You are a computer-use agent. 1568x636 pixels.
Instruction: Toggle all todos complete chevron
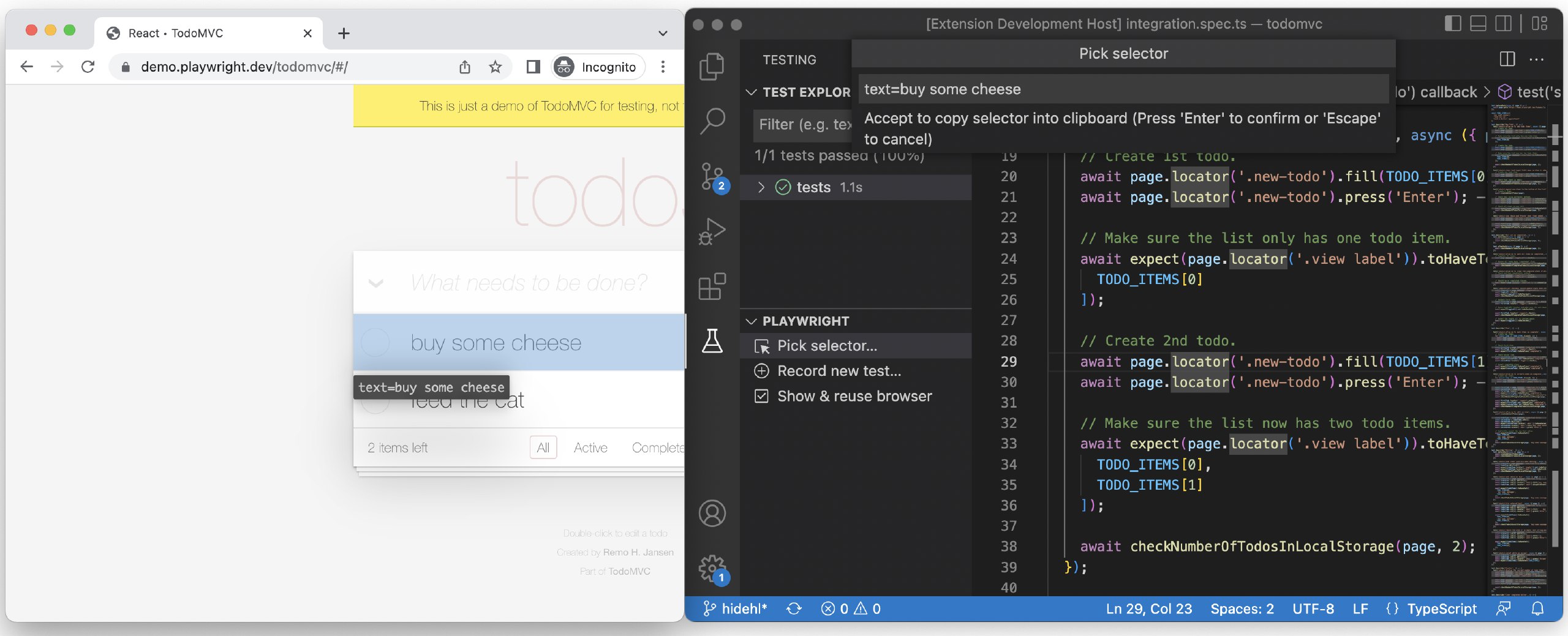[x=375, y=283]
